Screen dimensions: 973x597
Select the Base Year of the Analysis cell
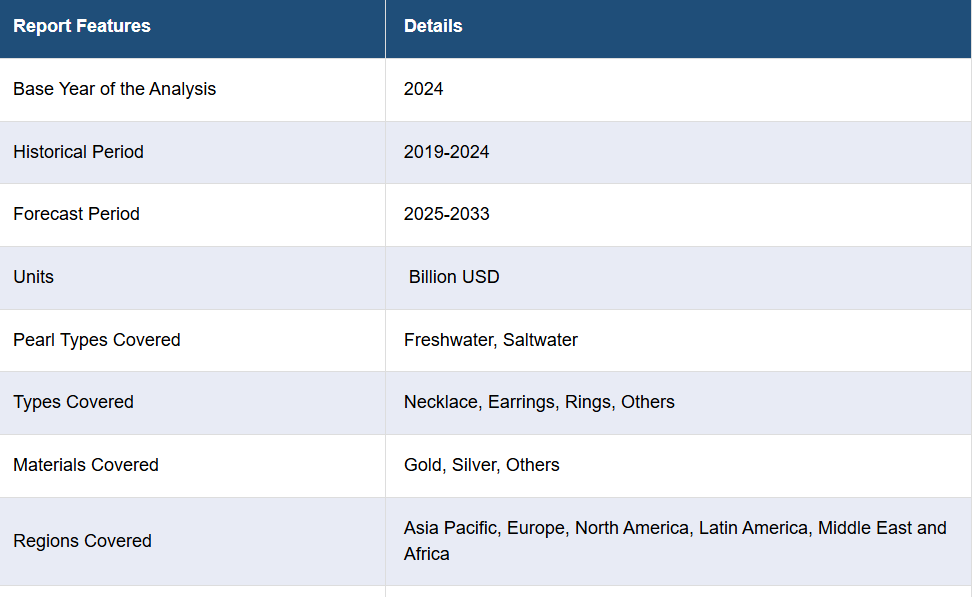coord(114,89)
